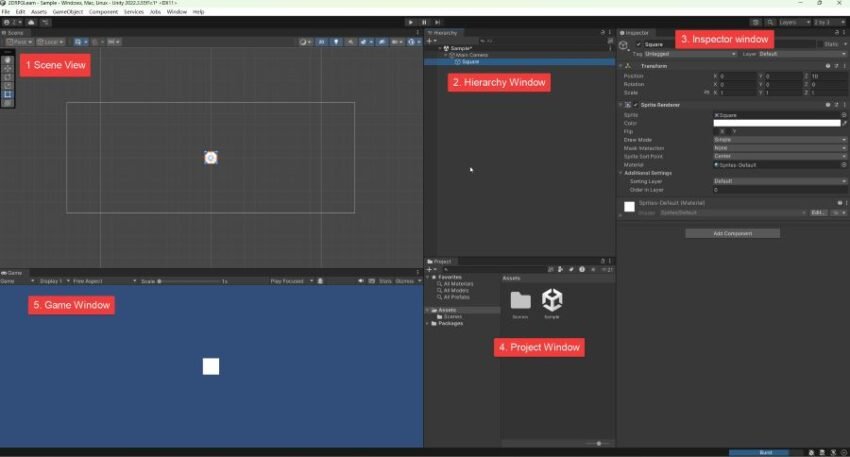Toggle 2D view mode in Scene toolbar
The width and height of the screenshot is (850, 457).
pyautogui.click(x=321, y=42)
